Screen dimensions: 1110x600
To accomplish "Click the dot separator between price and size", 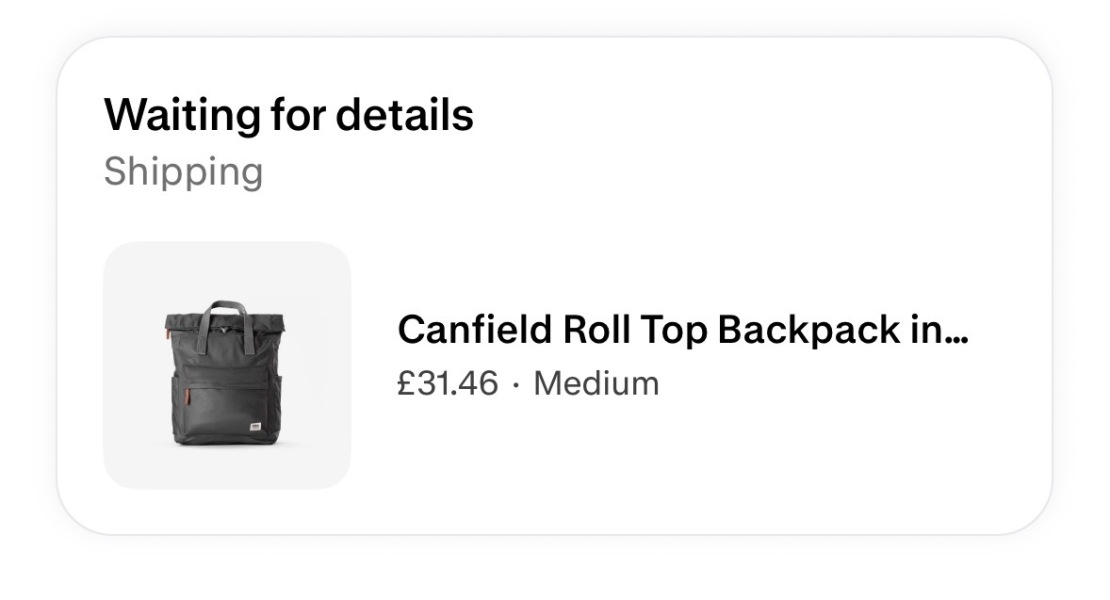I will click(x=515, y=383).
